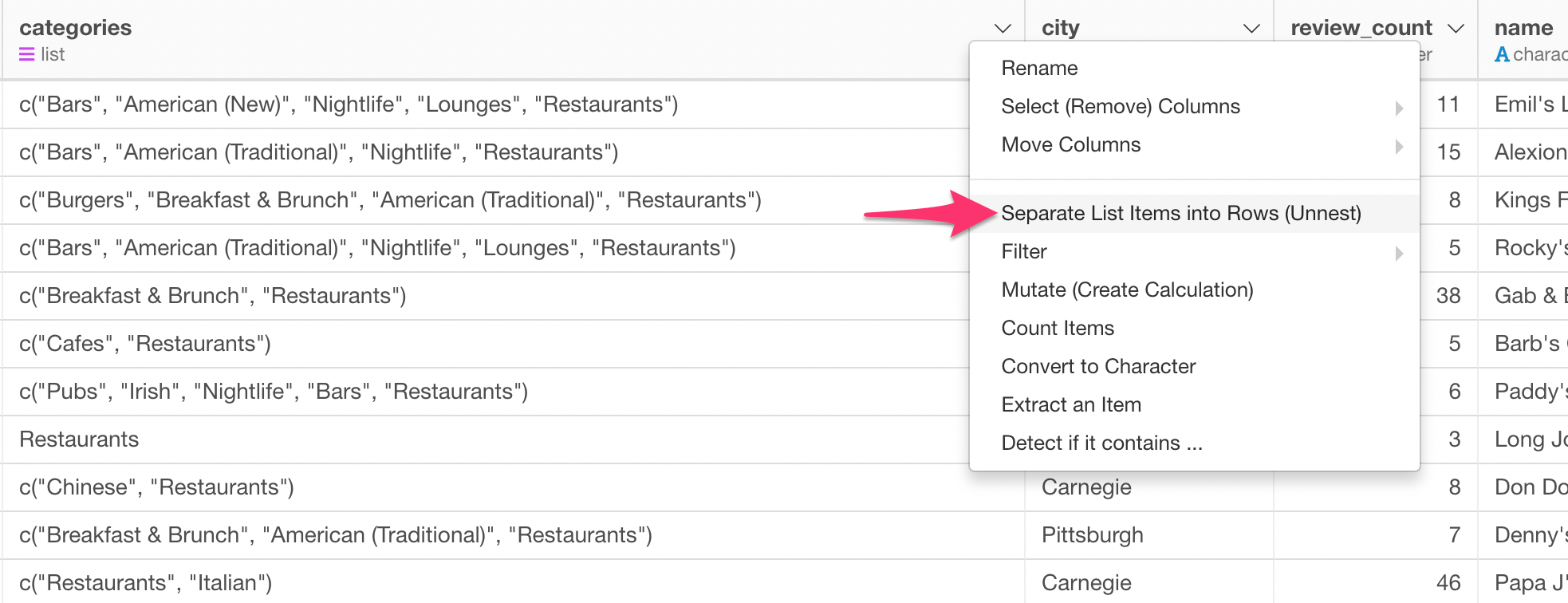Open the city column dropdown arrow

tap(1252, 29)
